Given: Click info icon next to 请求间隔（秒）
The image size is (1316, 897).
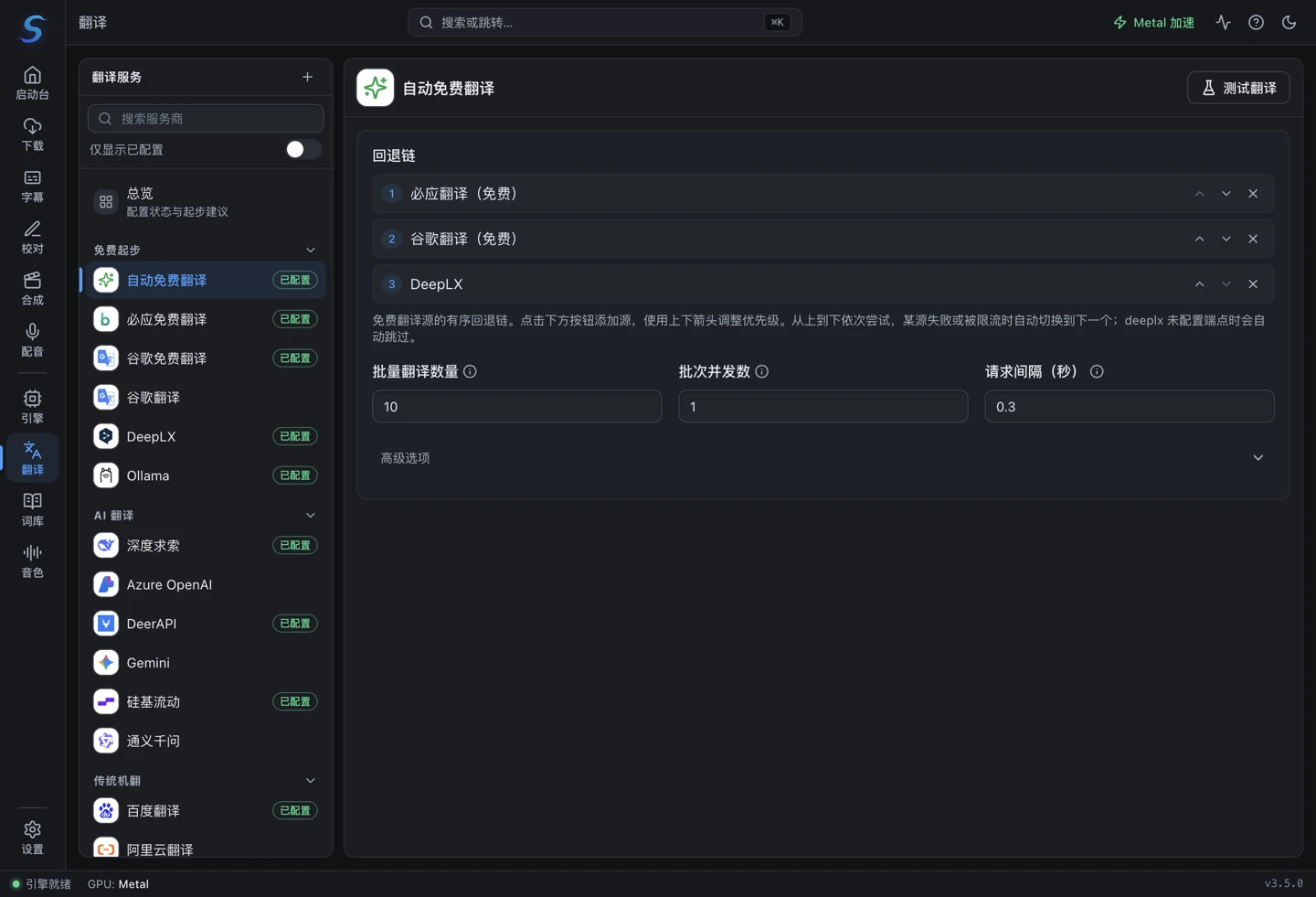Looking at the screenshot, I should pos(1097,371).
